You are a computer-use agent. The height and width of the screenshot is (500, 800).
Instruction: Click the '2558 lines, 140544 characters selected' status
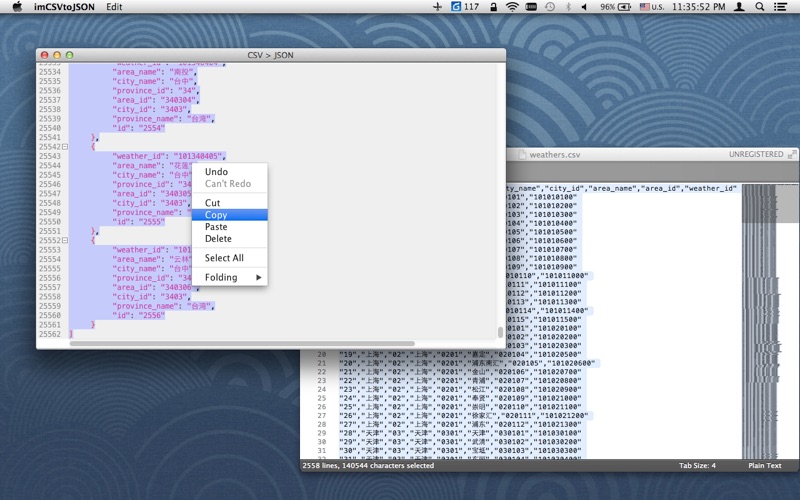point(368,465)
